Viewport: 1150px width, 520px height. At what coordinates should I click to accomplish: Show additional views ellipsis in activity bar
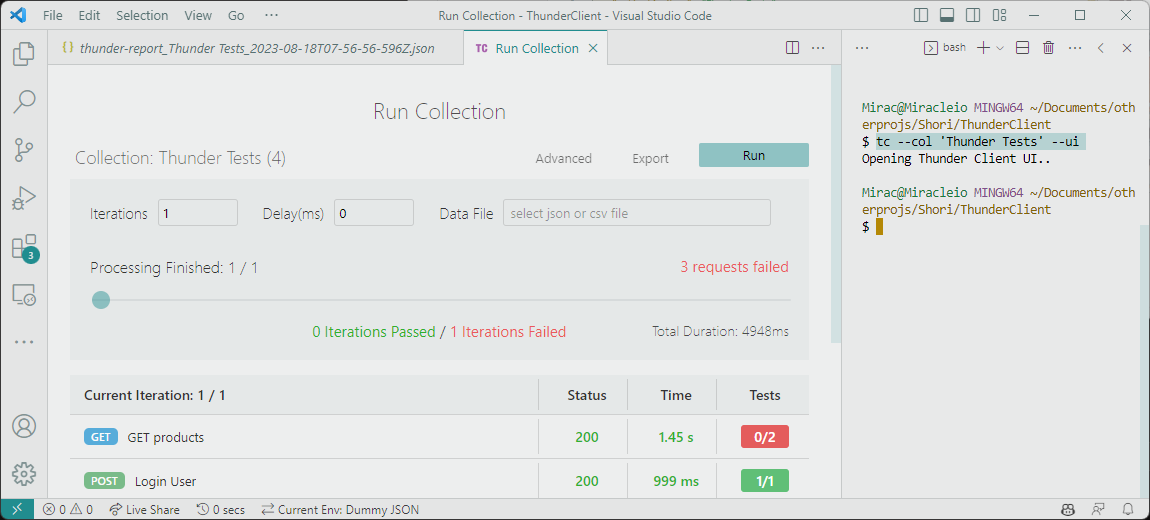23,342
